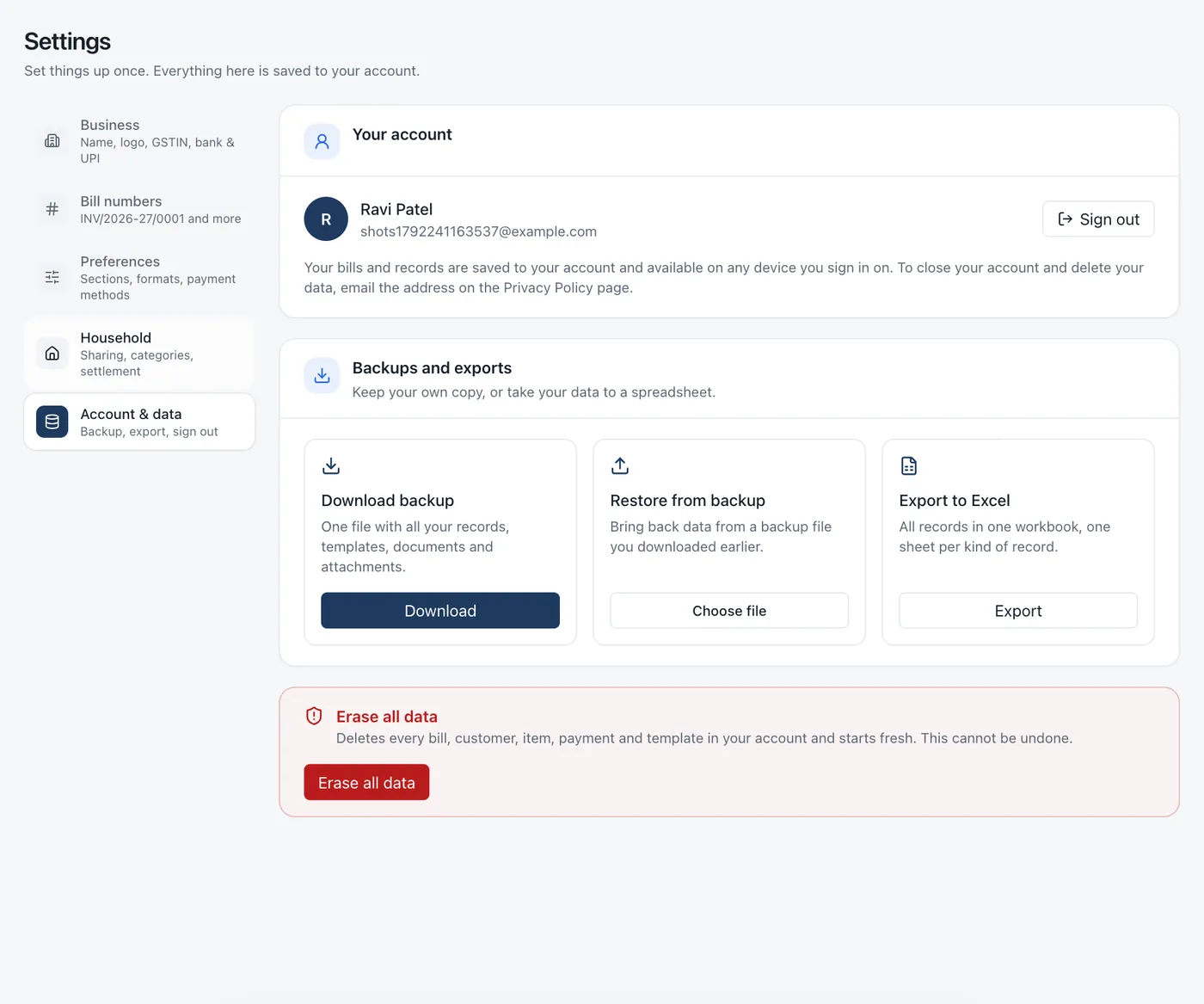Switch to the Preferences section

pyautogui.click(x=139, y=277)
